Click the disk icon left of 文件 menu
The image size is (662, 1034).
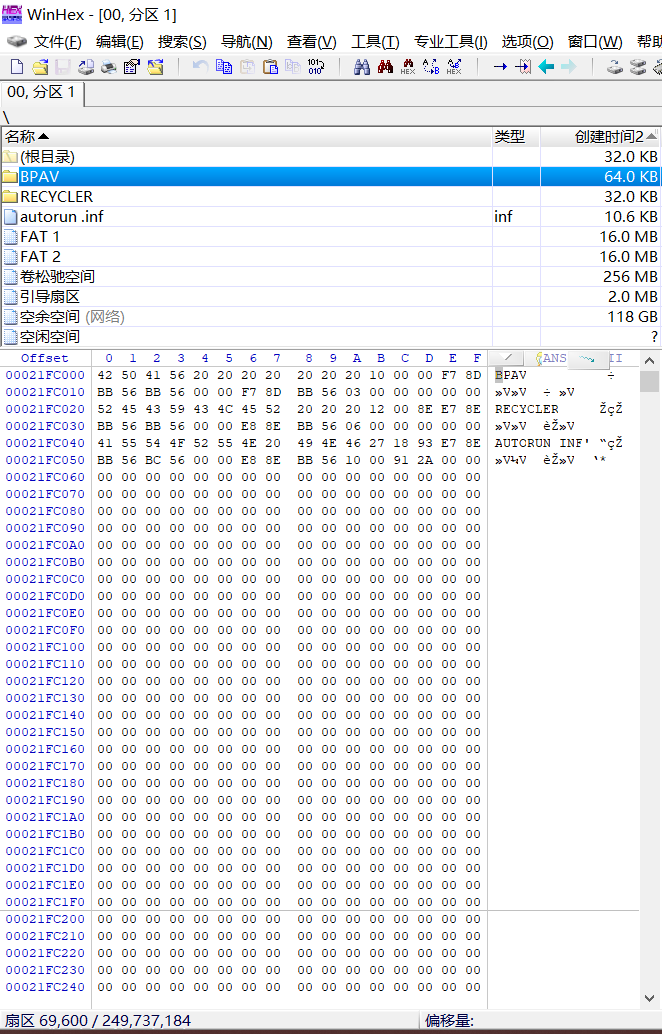pyautogui.click(x=16, y=42)
